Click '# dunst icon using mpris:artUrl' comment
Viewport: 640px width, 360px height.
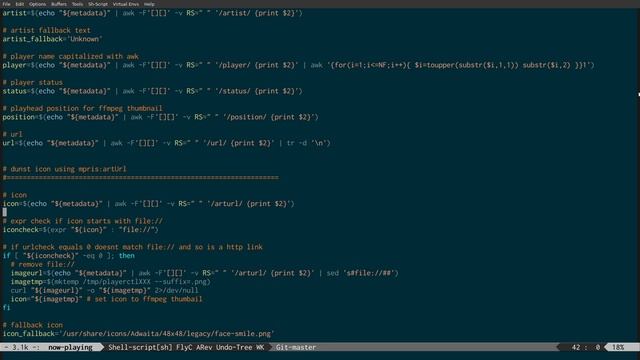64,169
